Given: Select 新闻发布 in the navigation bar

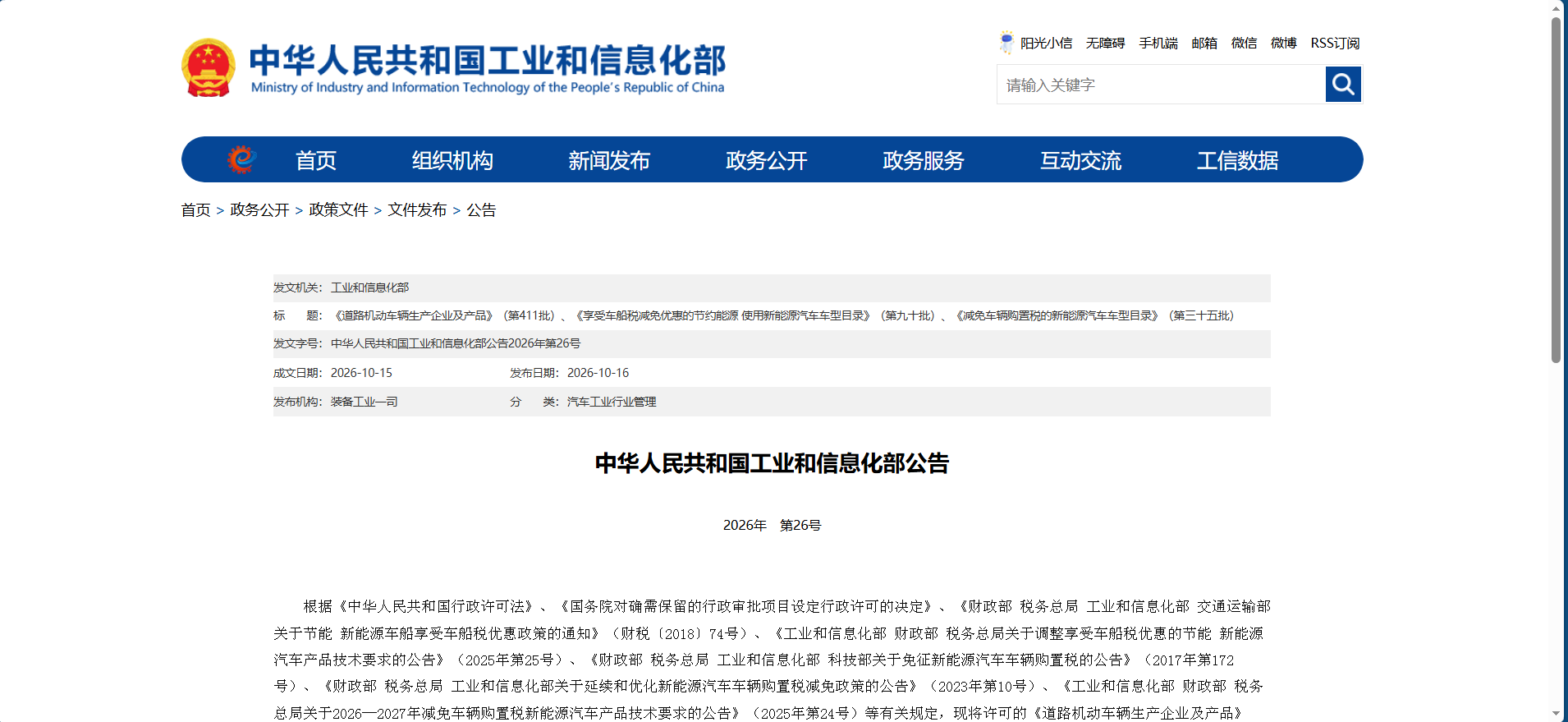Looking at the screenshot, I should (x=609, y=160).
